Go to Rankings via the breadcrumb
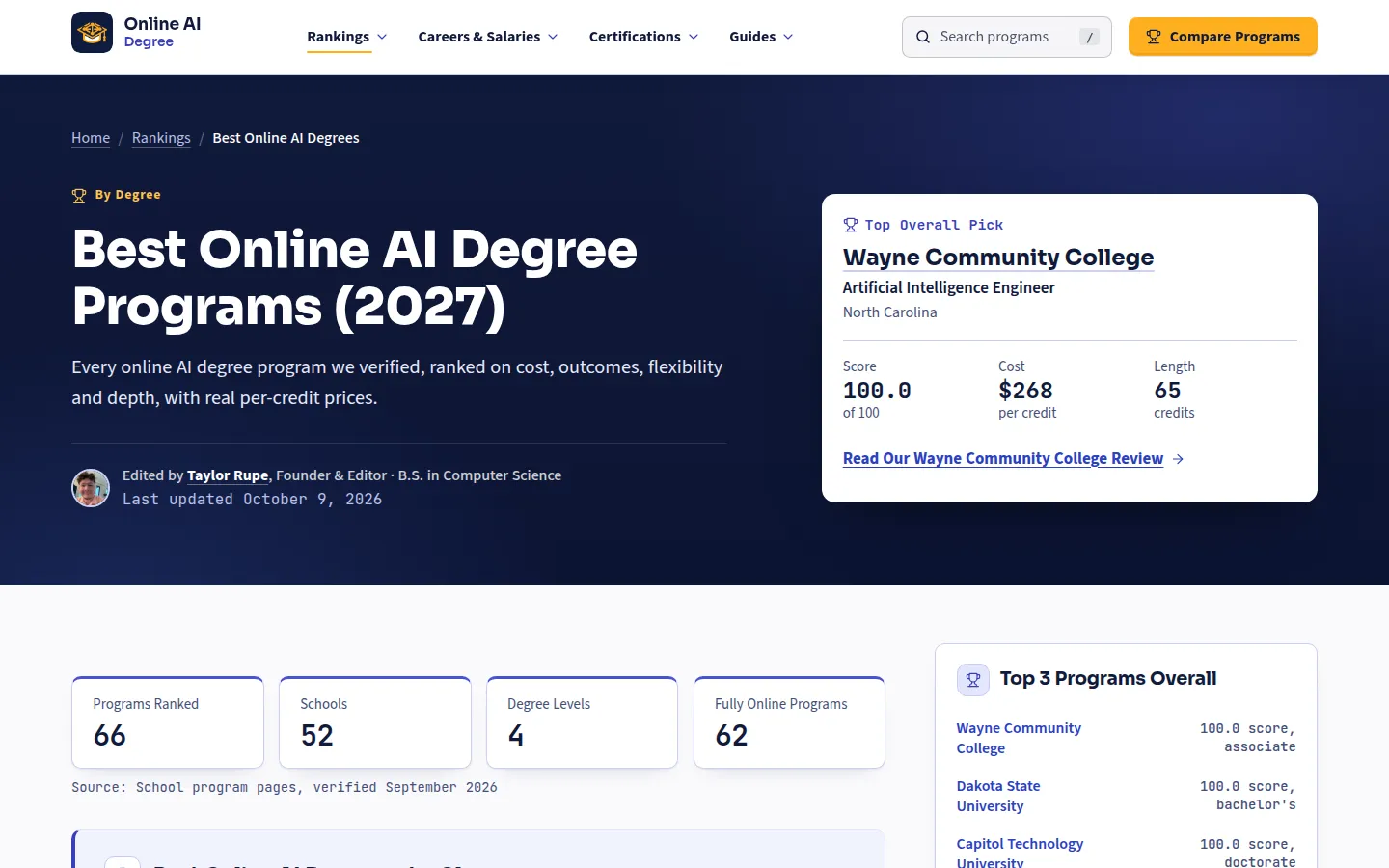Viewport: 1389px width, 868px height. [161, 138]
